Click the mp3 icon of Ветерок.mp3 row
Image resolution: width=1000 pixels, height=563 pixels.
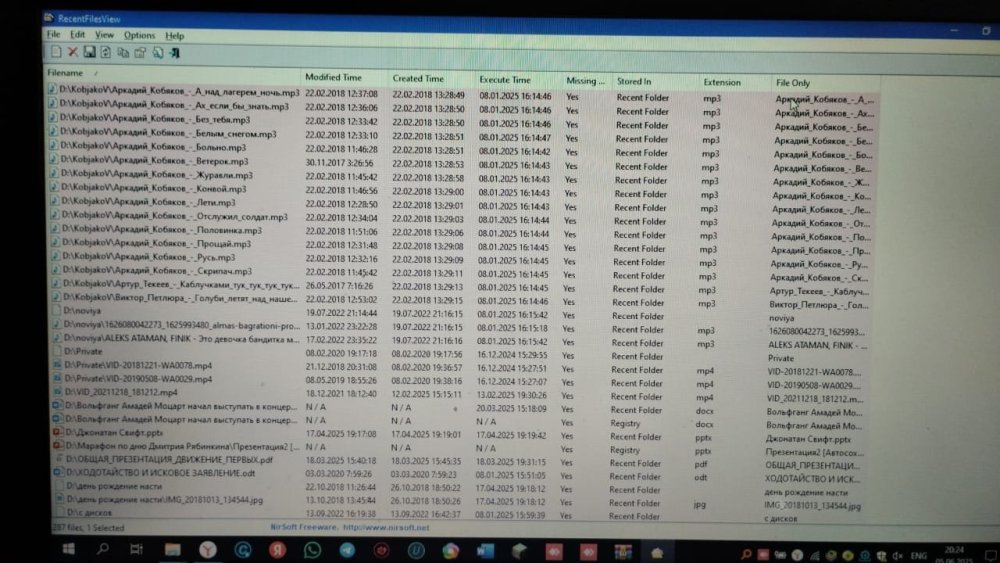point(54,161)
